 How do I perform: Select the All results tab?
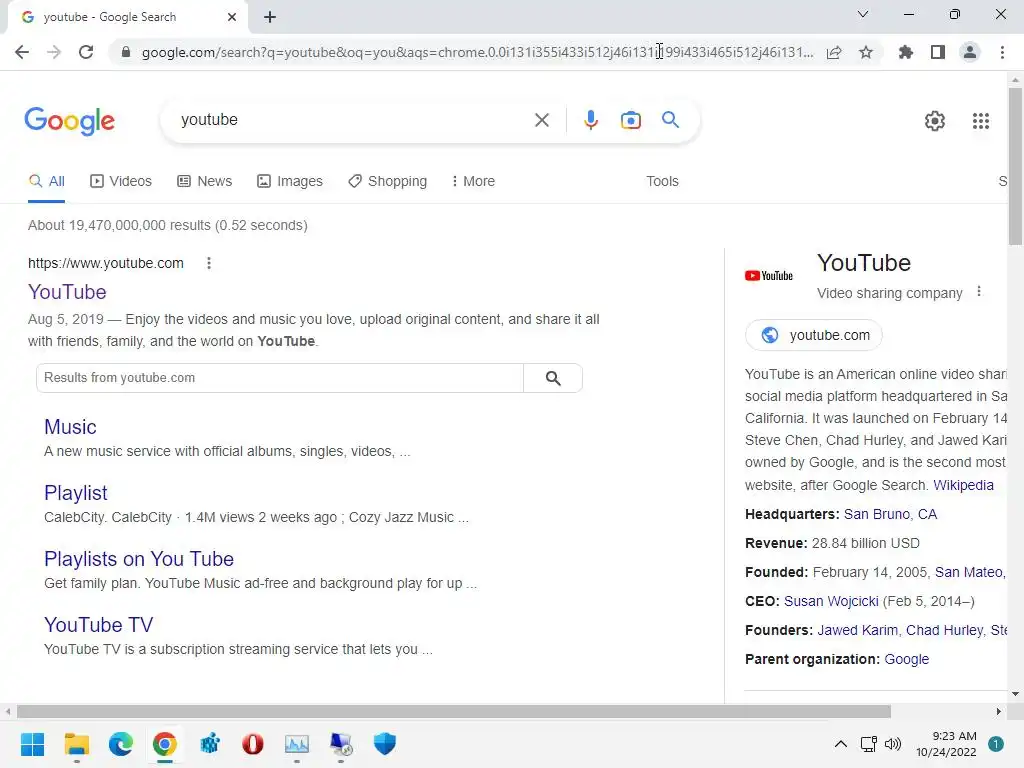click(x=46, y=182)
